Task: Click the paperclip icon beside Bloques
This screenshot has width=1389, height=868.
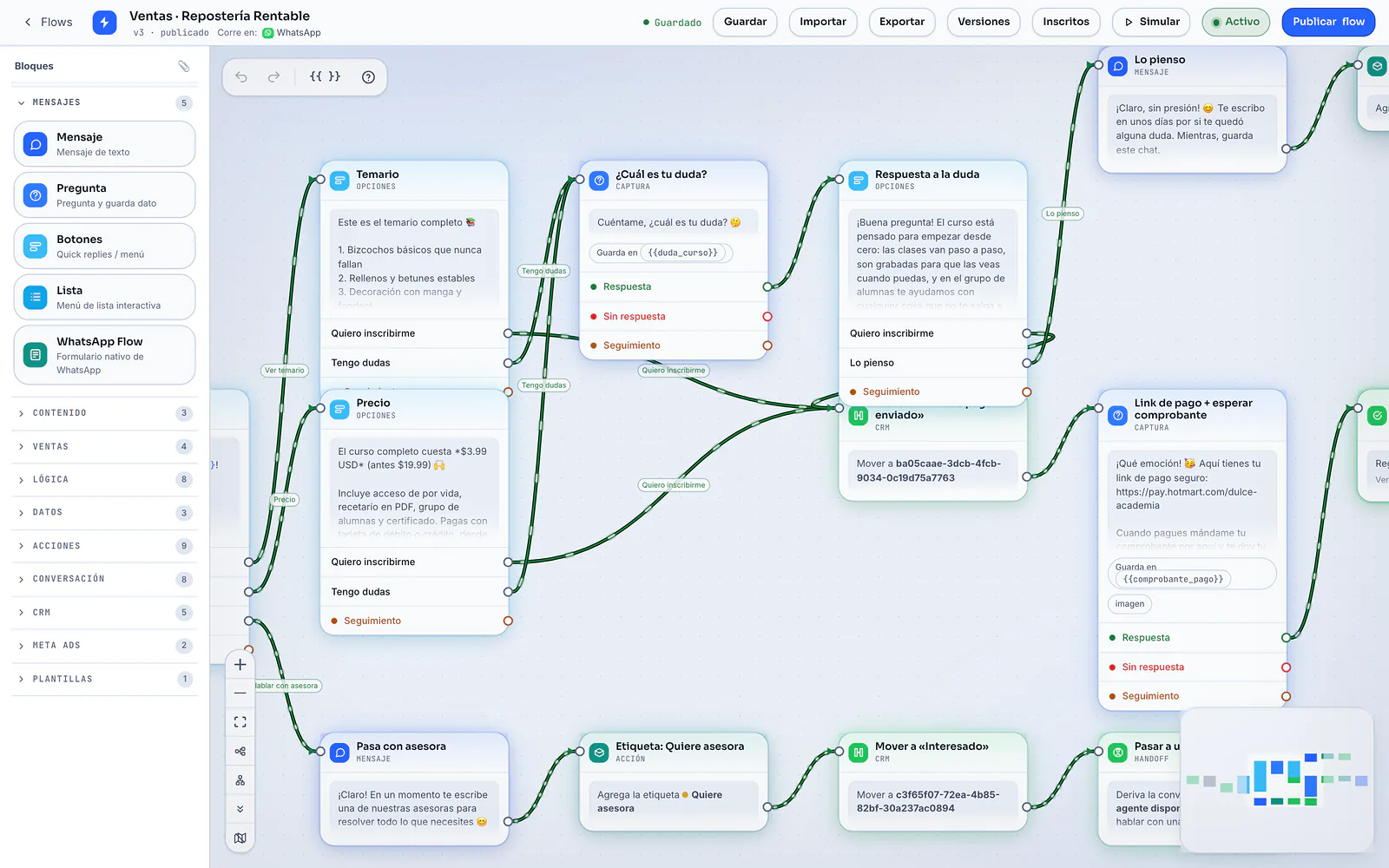Action: (184, 66)
